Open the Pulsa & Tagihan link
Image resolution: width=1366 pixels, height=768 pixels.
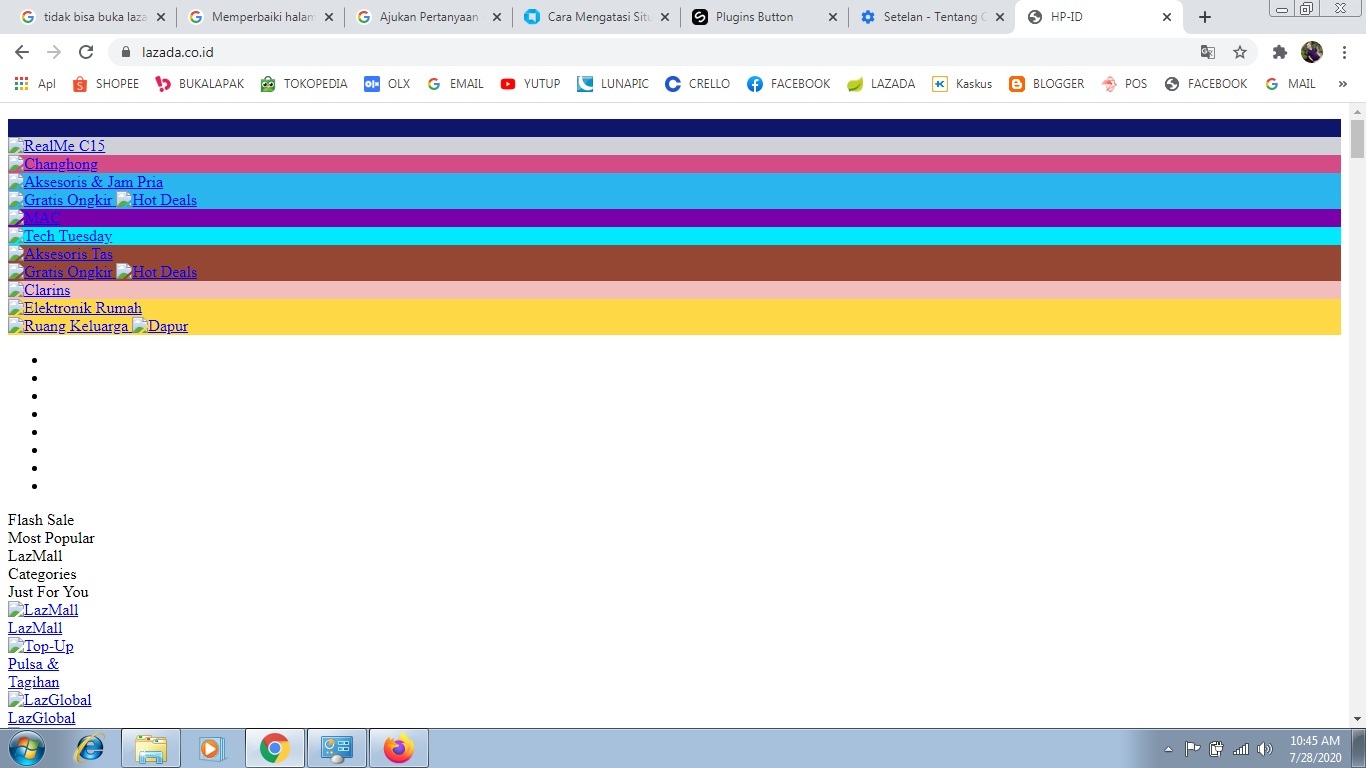[34, 673]
